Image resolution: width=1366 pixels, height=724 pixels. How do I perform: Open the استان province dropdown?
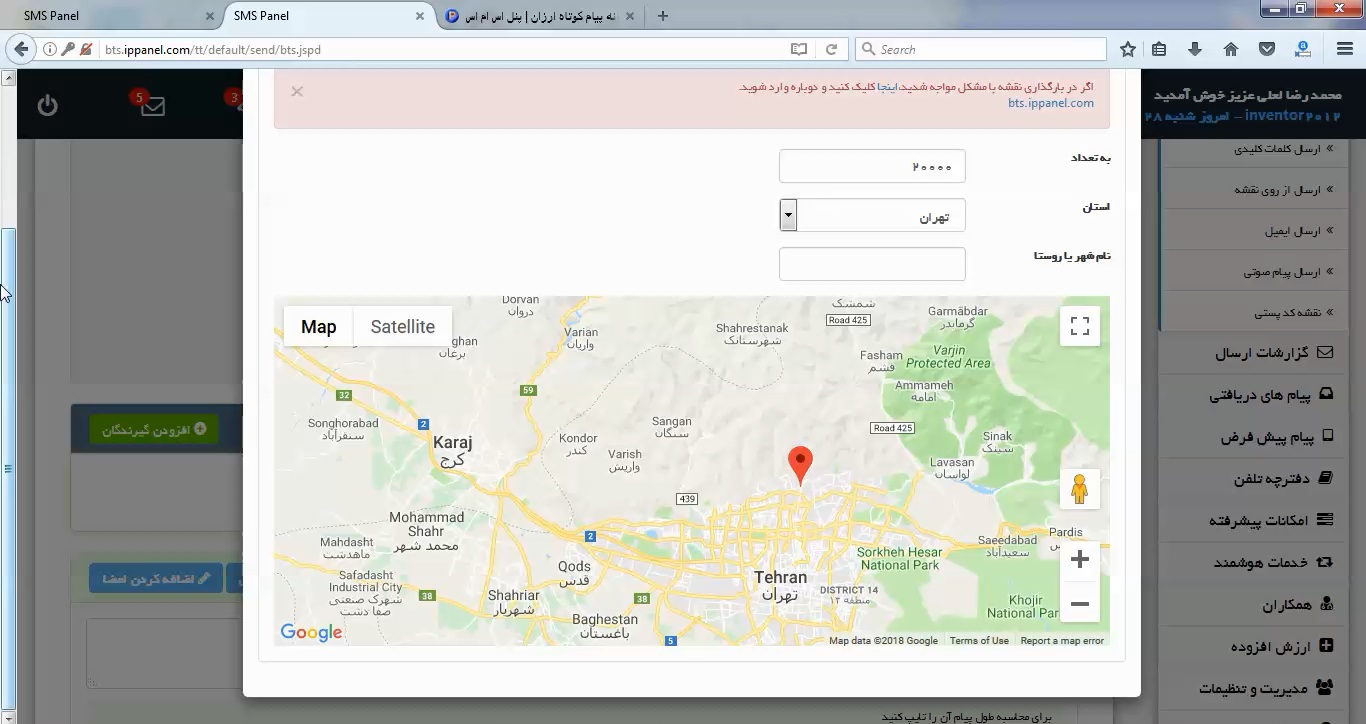tap(872, 215)
